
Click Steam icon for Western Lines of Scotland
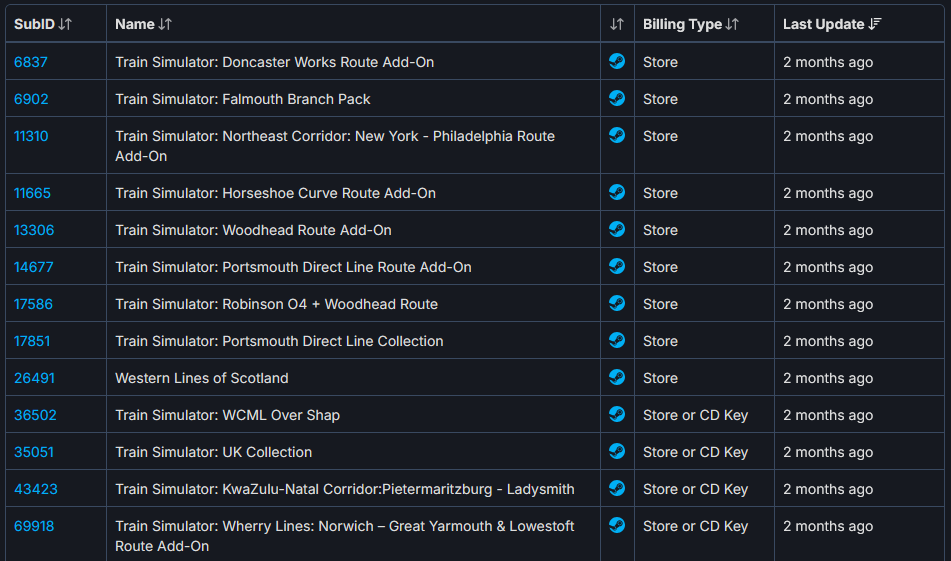(617, 377)
